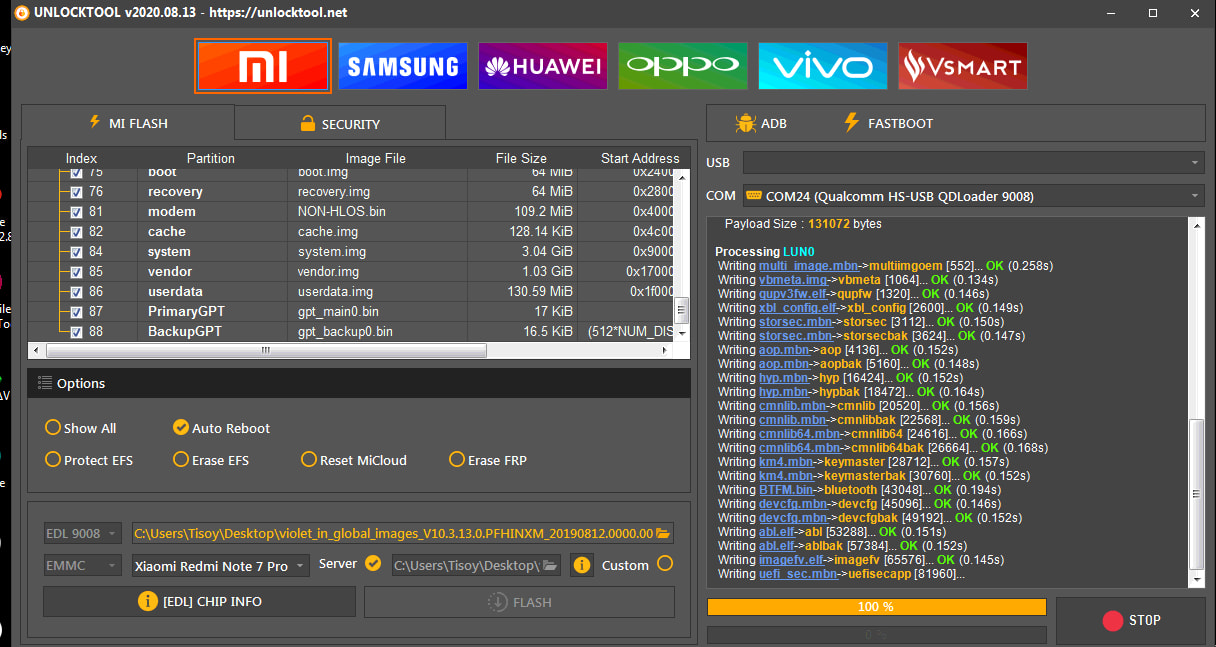The image size is (1216, 647).
Task: Sort by the Partition column header
Action: click(x=211, y=158)
